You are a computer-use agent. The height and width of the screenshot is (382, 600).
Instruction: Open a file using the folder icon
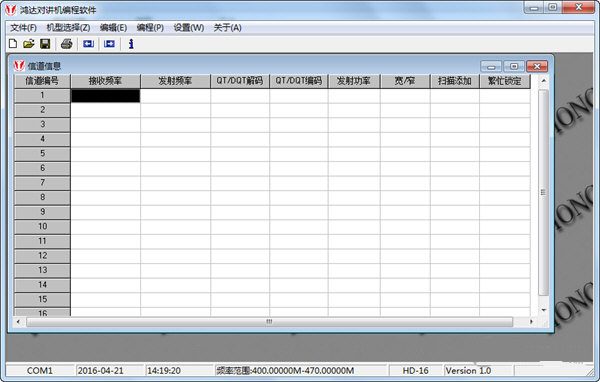pos(29,44)
